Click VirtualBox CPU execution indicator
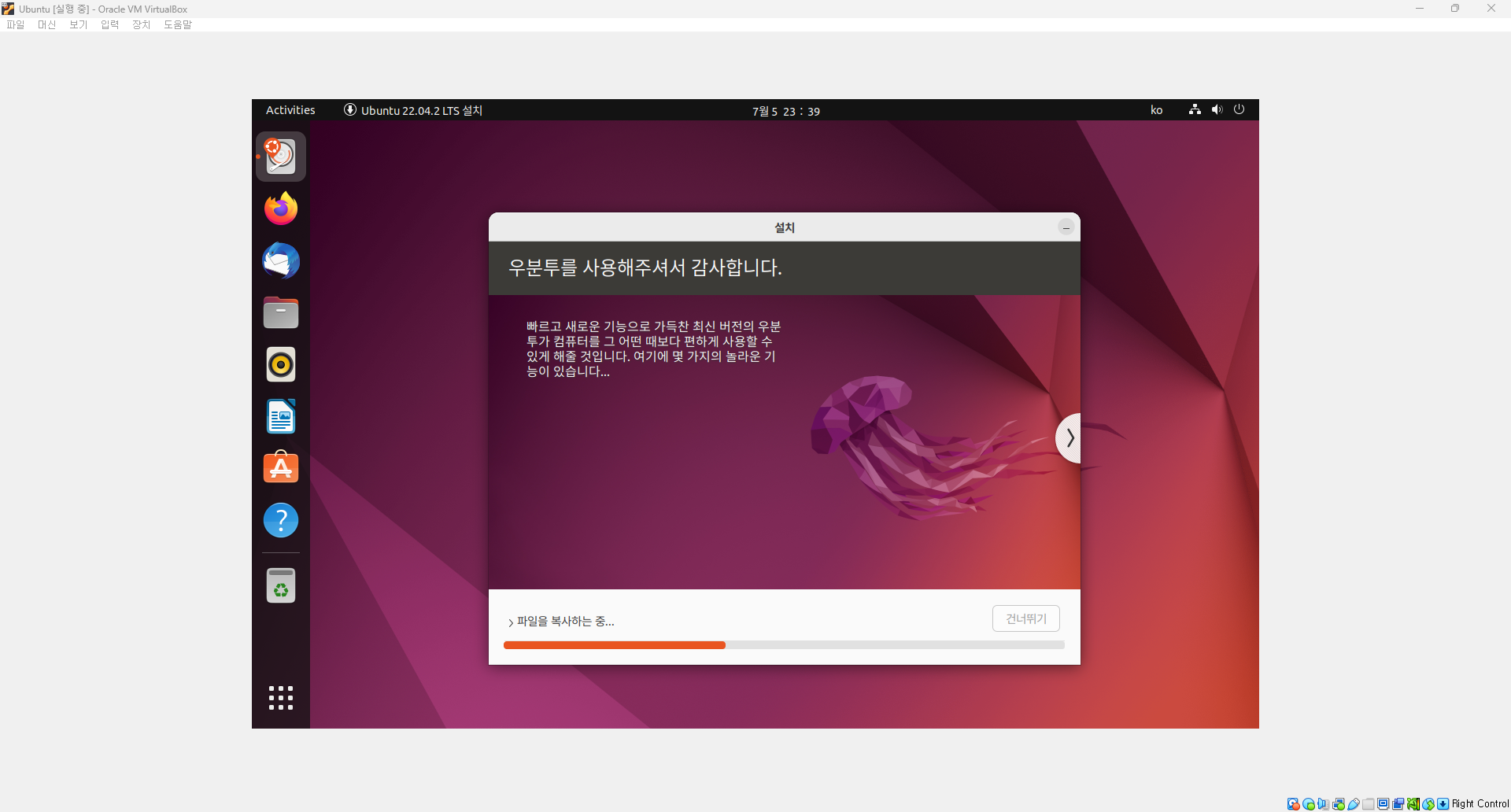Screen dimensions: 1511x812 coord(1413,804)
